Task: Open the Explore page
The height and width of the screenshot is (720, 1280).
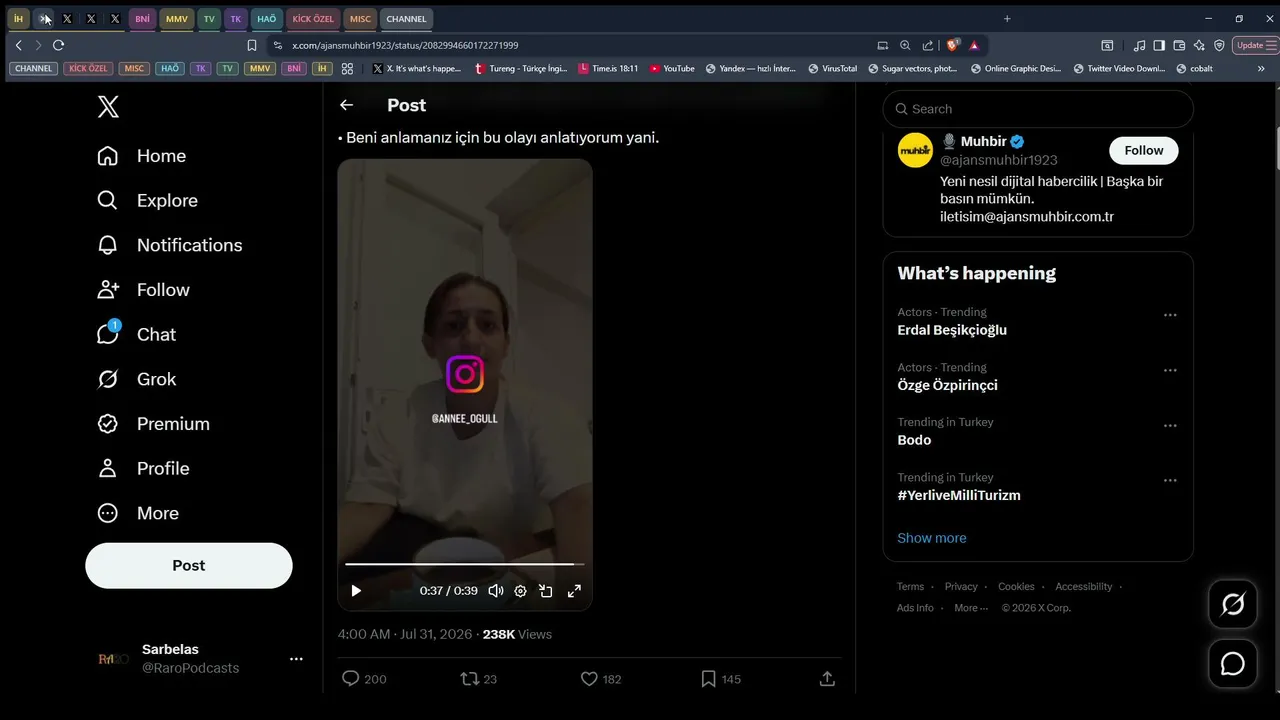Action: pyautogui.click(x=147, y=201)
